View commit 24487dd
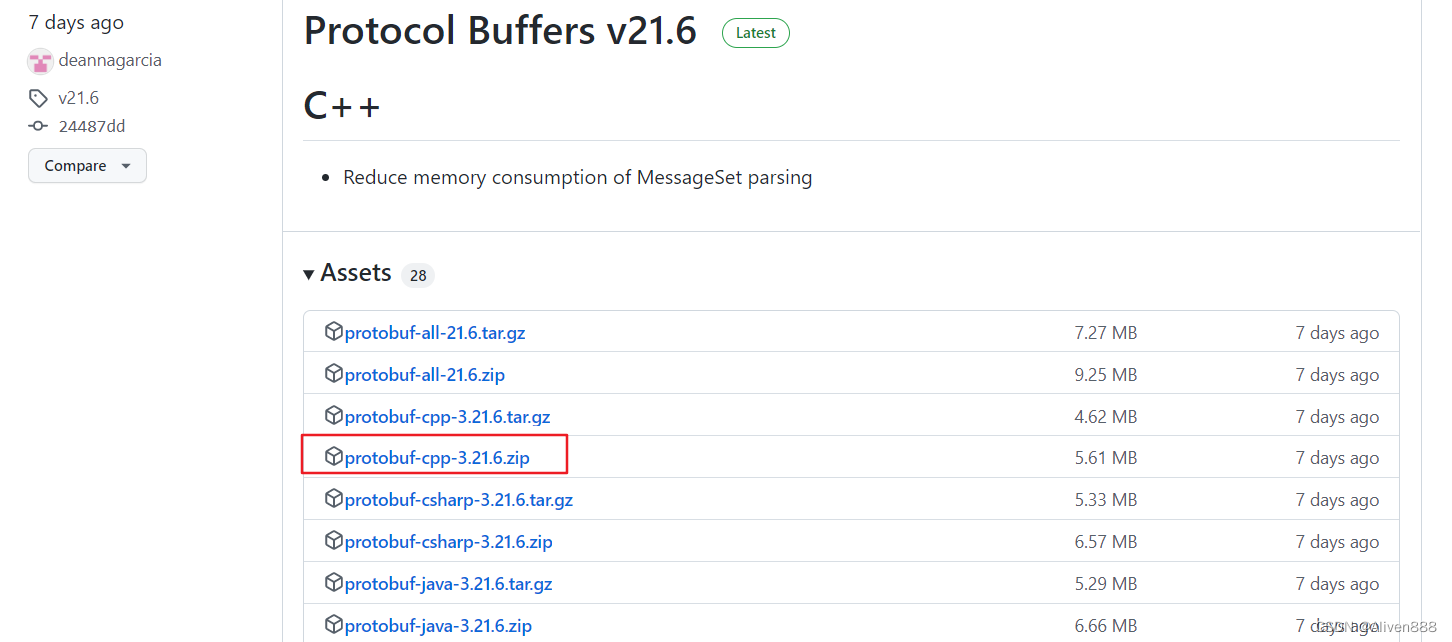The width and height of the screenshot is (1452, 642). click(90, 125)
